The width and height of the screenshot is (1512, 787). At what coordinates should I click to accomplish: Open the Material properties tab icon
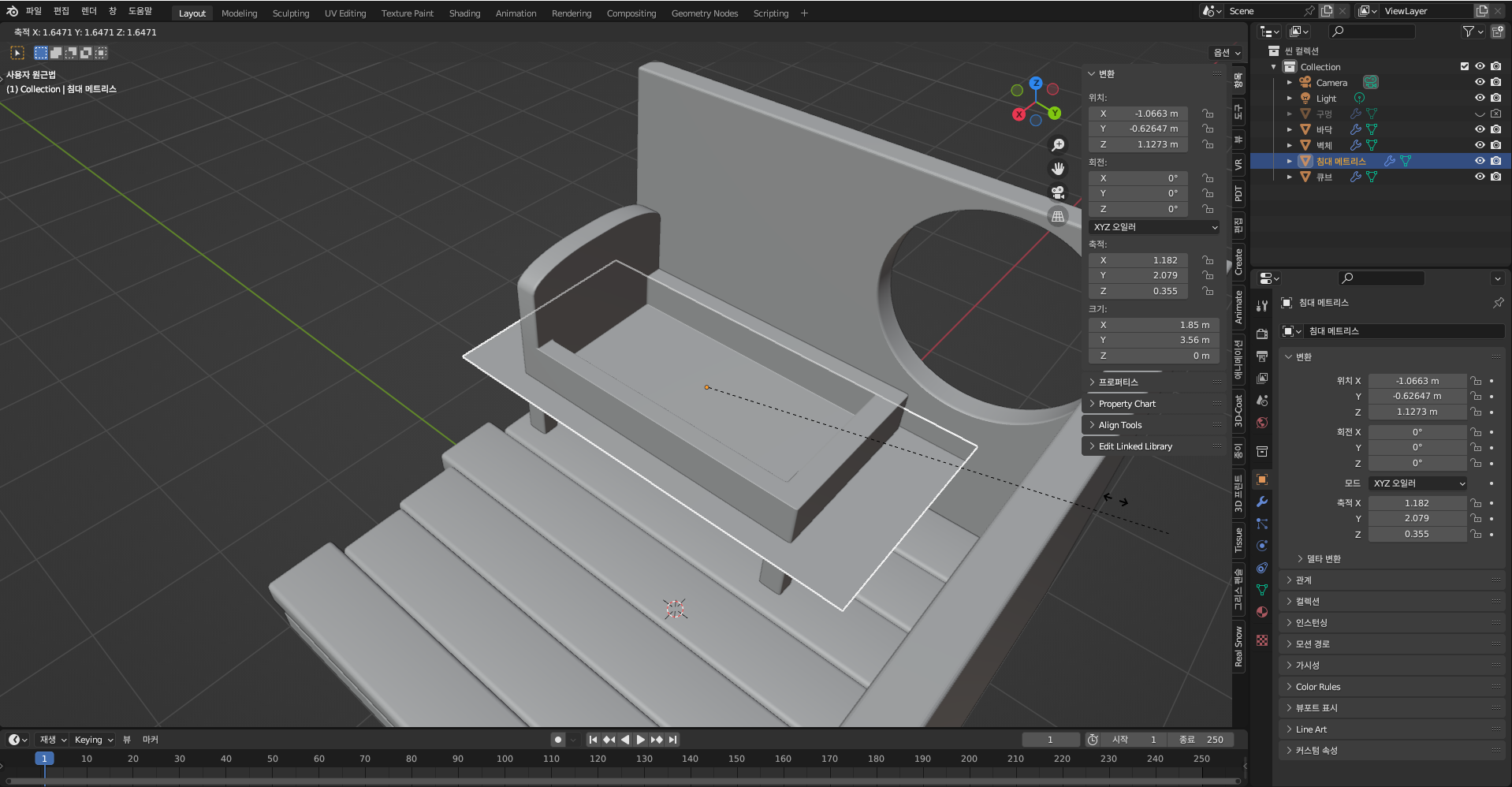click(1262, 612)
